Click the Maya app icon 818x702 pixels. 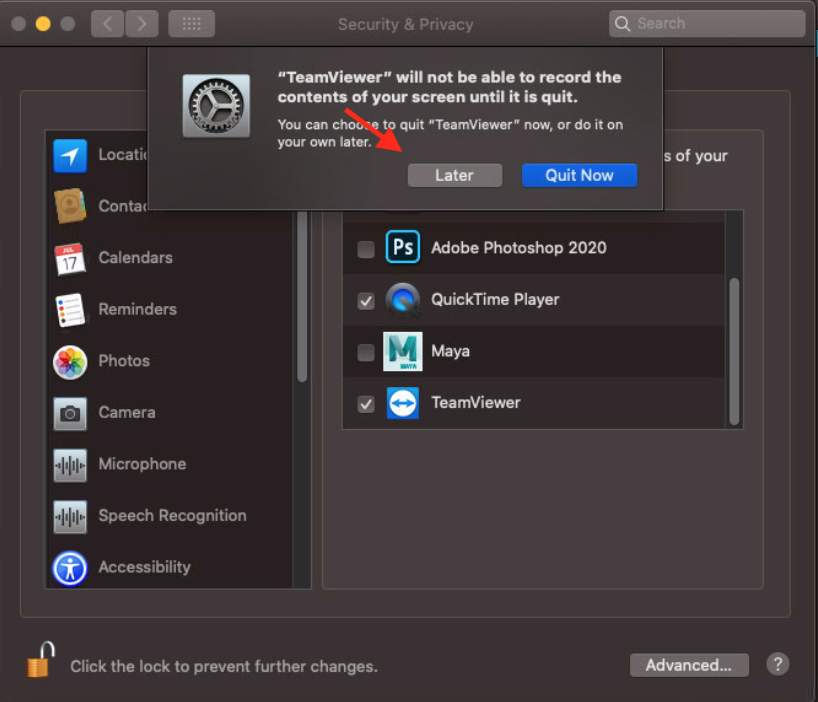pyautogui.click(x=403, y=351)
